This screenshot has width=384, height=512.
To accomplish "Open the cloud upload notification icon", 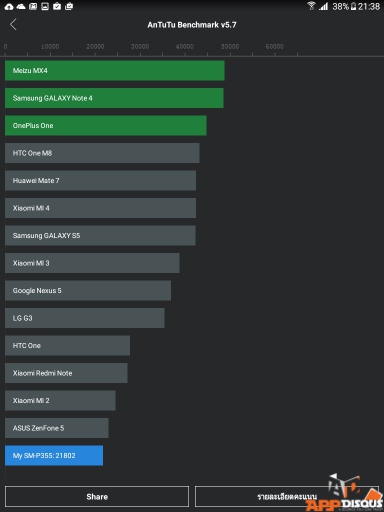I will 9,6.
